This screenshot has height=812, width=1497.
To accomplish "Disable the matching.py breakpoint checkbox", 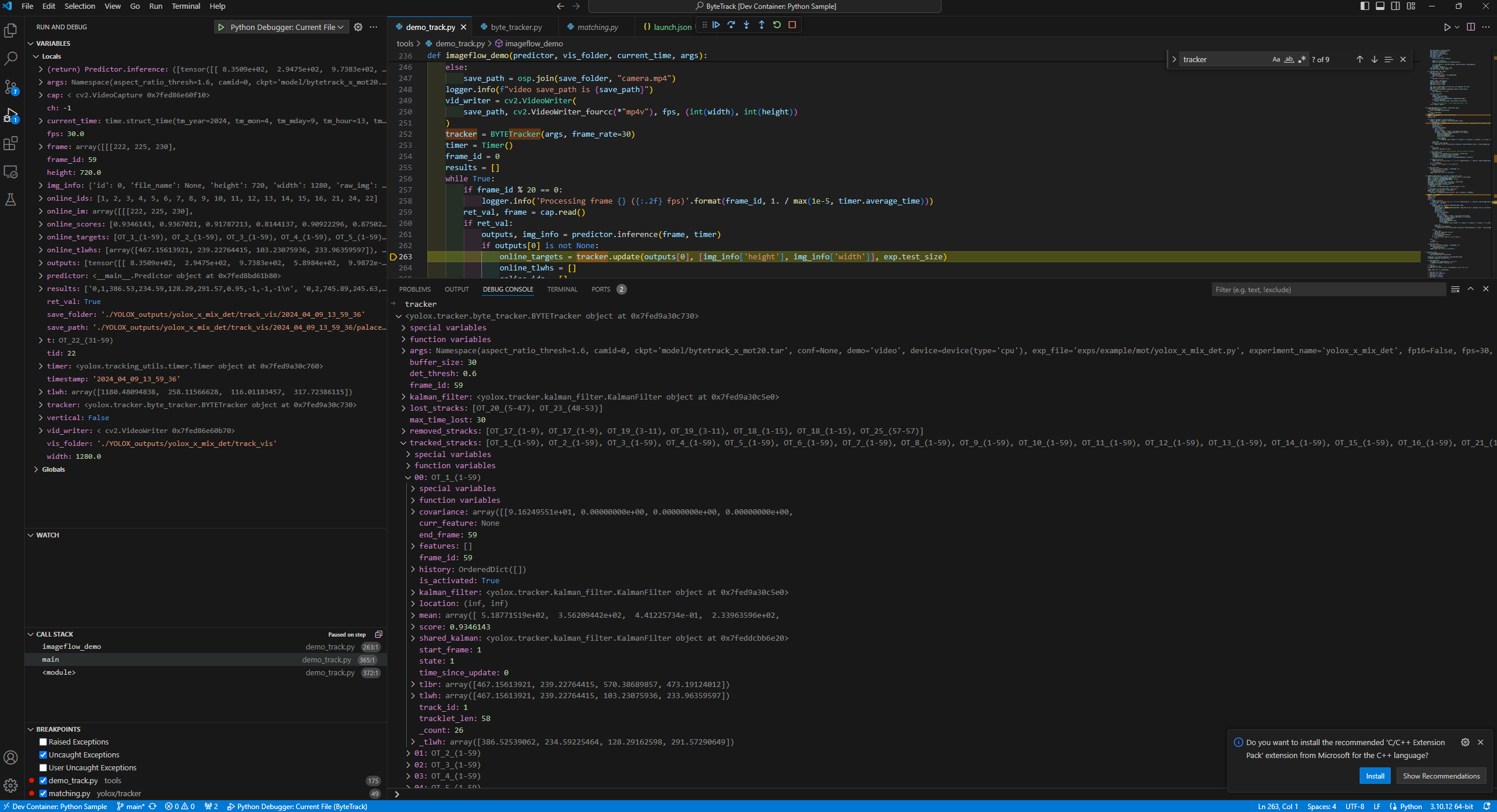I will (x=43, y=794).
